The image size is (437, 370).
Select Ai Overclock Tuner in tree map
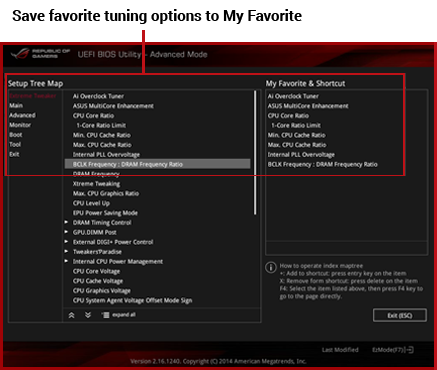pyautogui.click(x=98, y=96)
